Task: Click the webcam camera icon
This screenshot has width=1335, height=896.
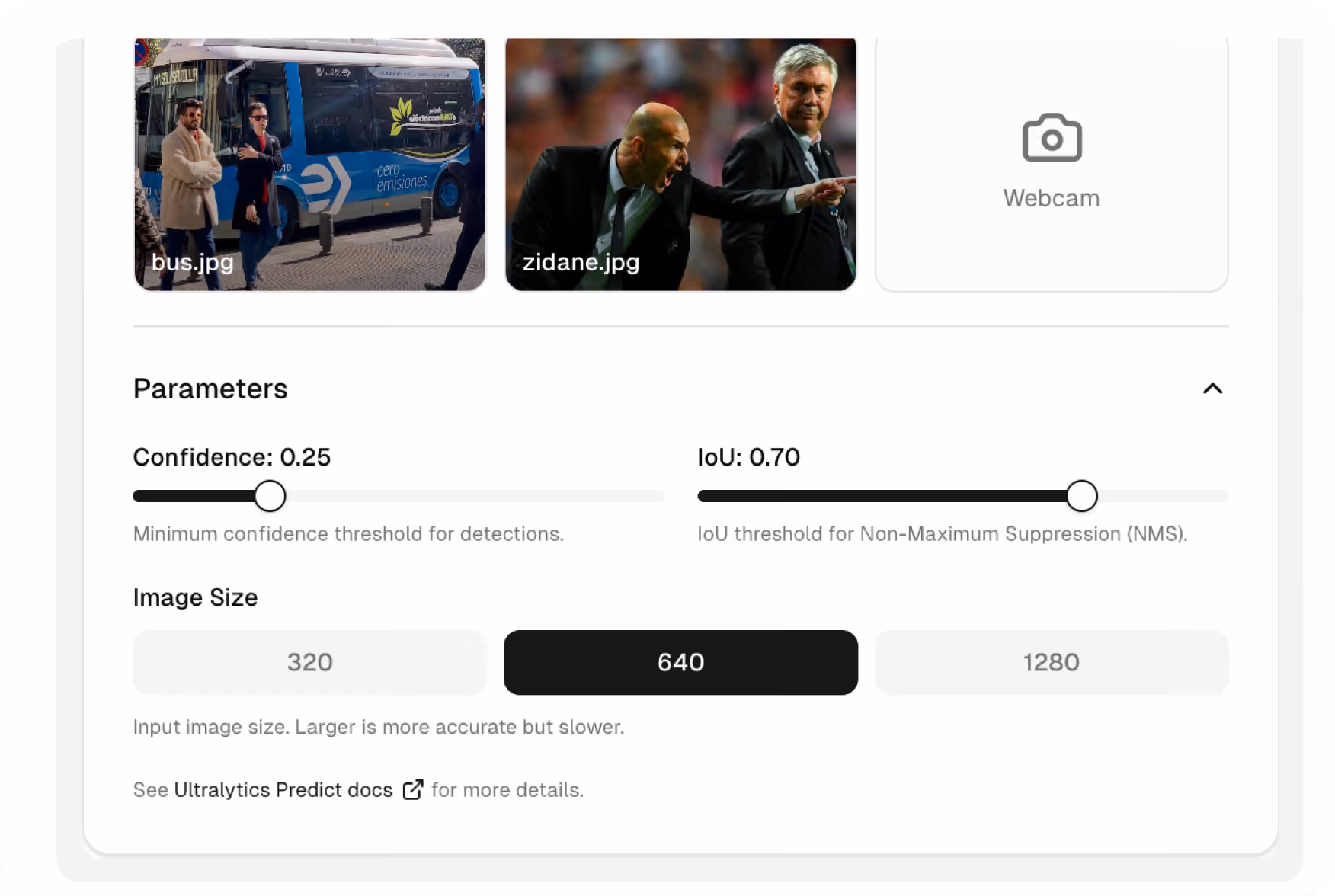Action: coord(1051,138)
